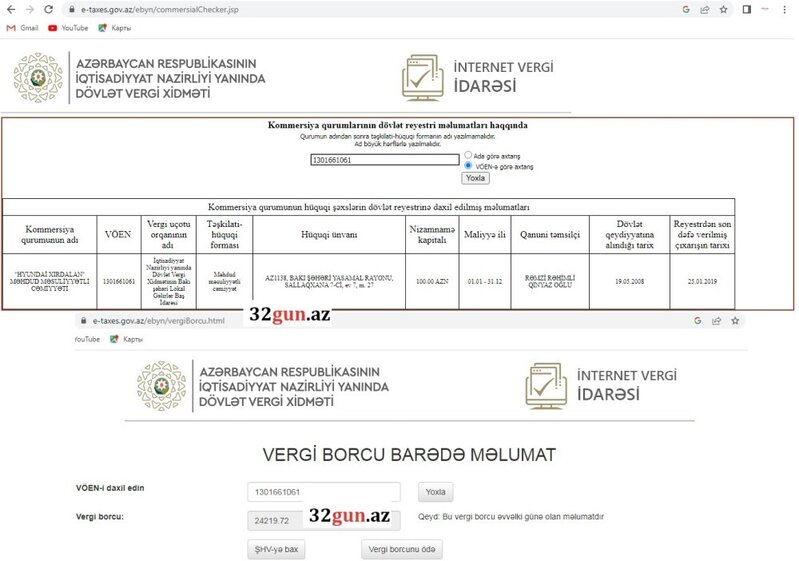
Task: Click 'Vergi uçotu orqanının adı' column header
Action: pyautogui.click(x=168, y=234)
